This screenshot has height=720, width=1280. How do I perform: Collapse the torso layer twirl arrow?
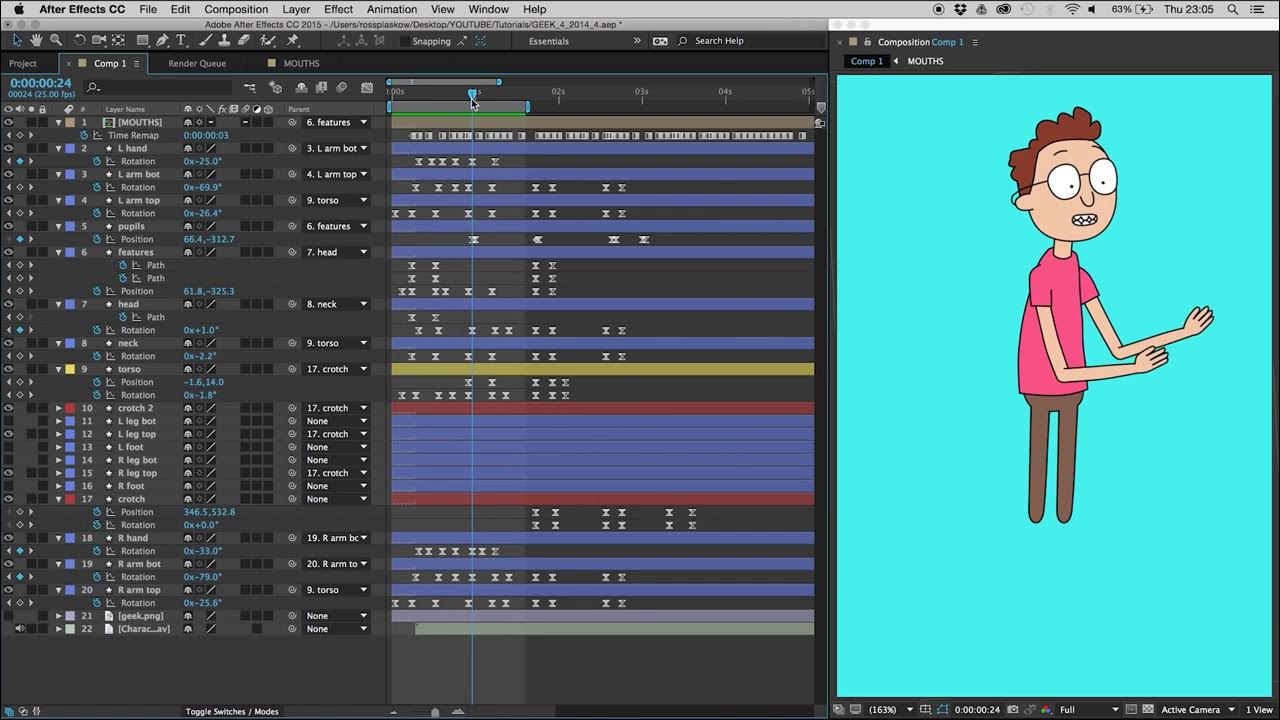point(58,369)
